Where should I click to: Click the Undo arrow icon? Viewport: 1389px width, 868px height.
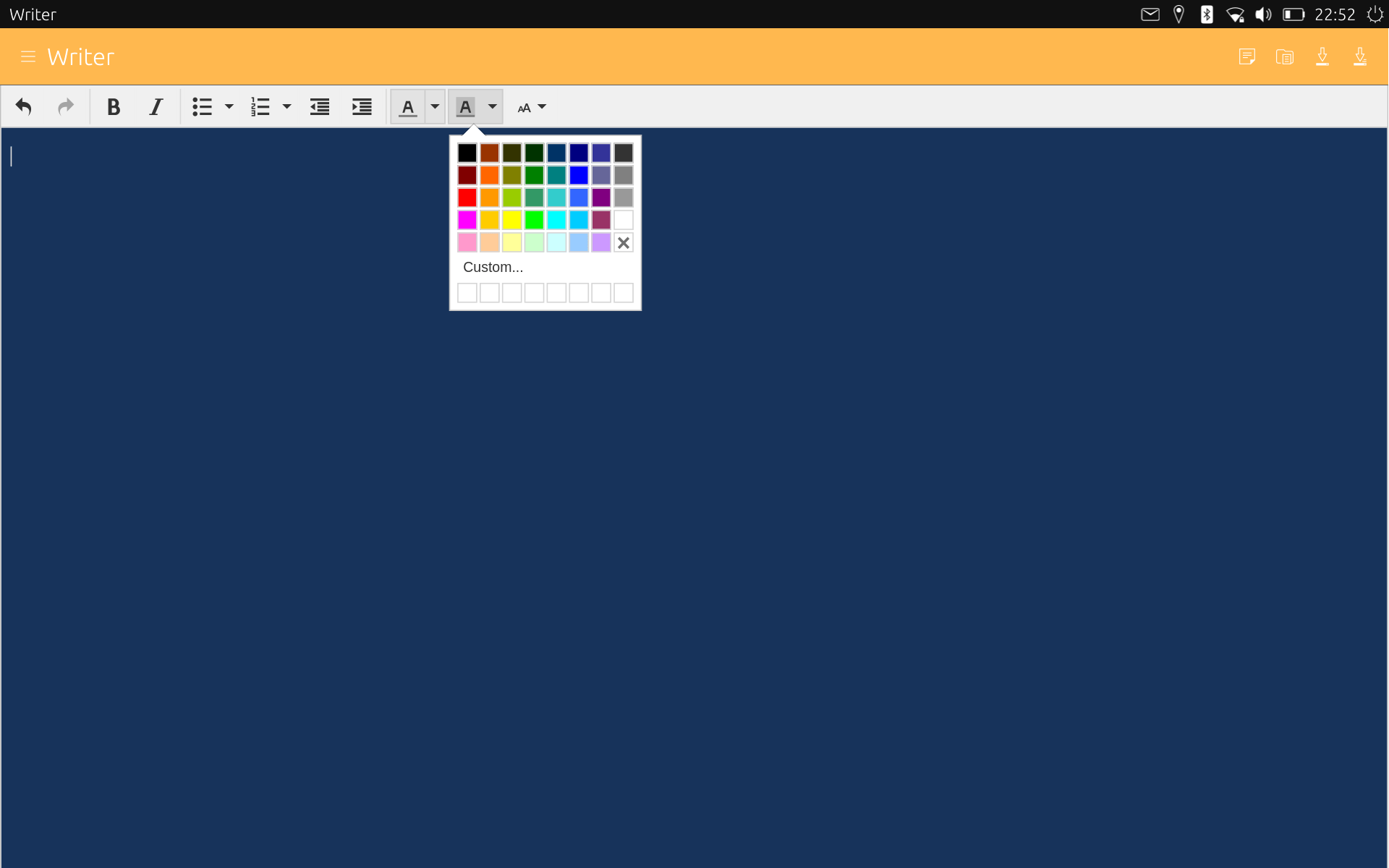click(x=24, y=107)
